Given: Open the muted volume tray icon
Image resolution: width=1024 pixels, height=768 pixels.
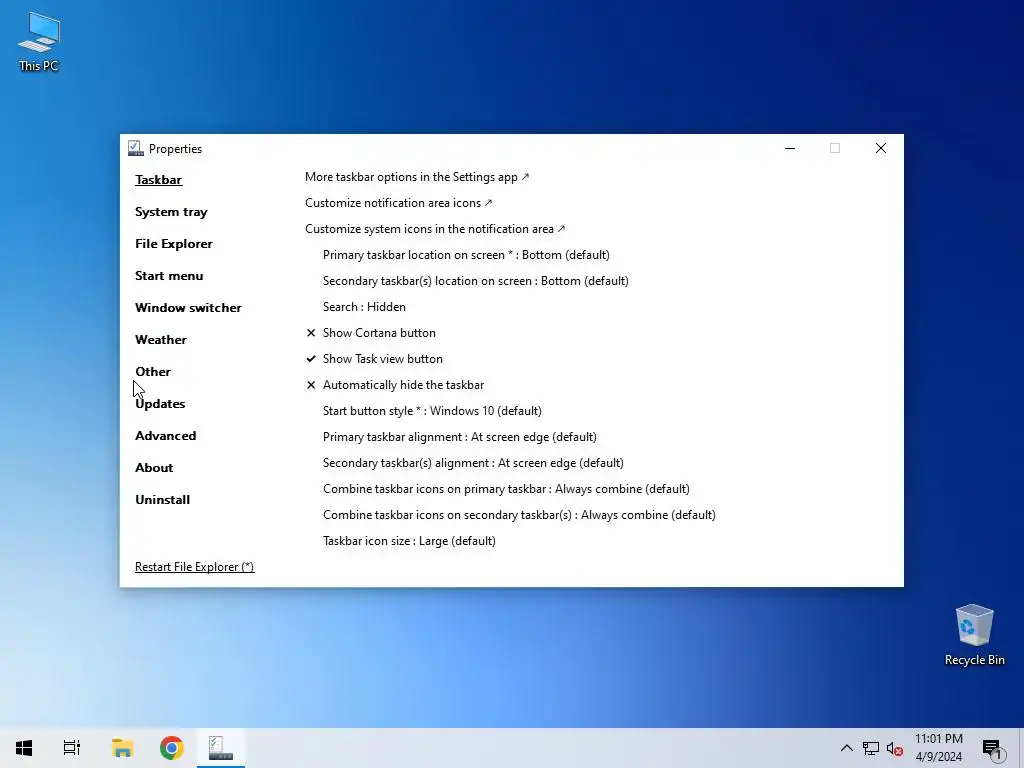Looking at the screenshot, I should pos(895,749).
